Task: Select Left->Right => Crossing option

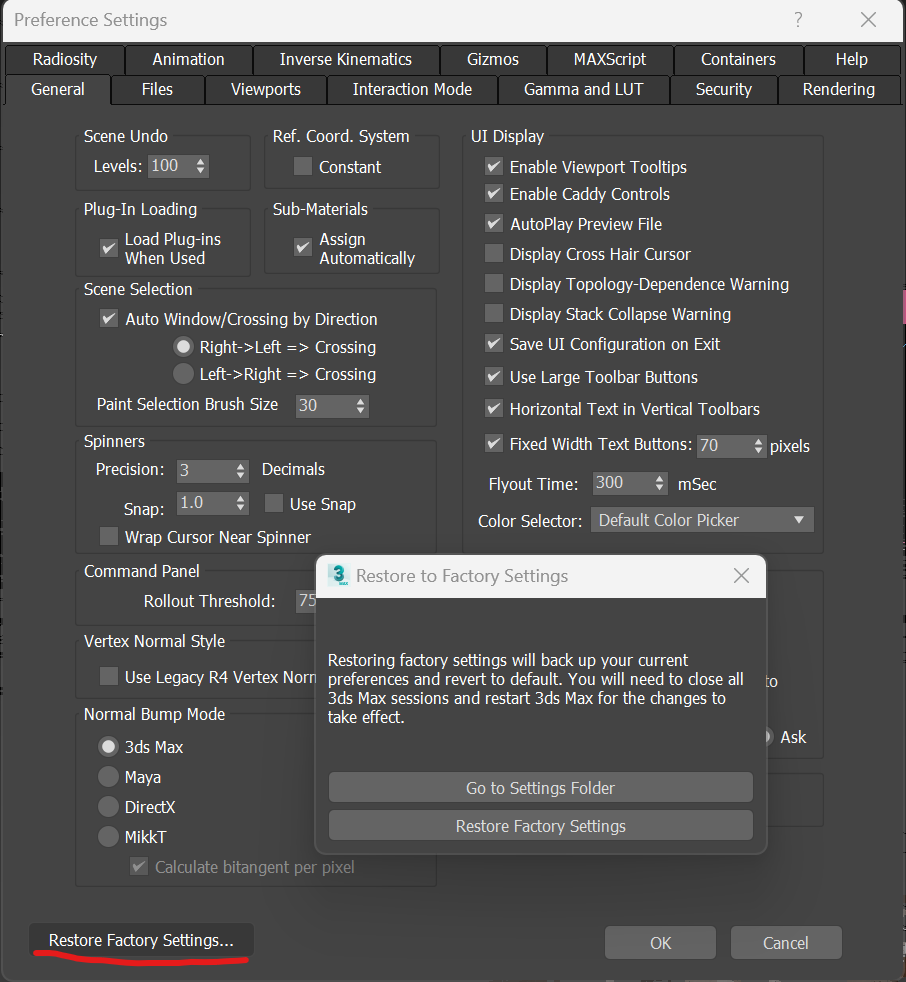Action: point(182,374)
